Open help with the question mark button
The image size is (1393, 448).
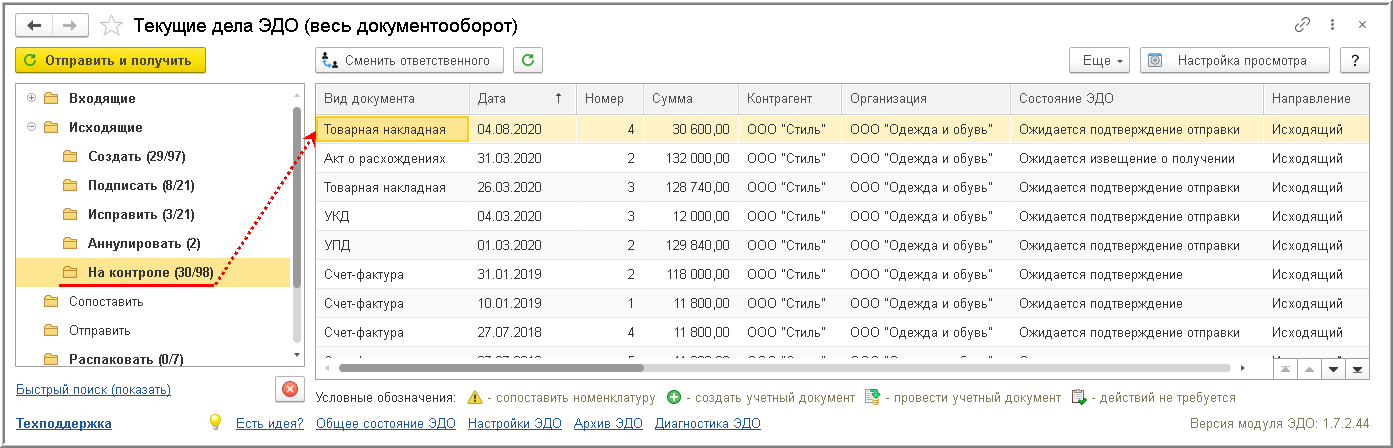tap(1355, 60)
